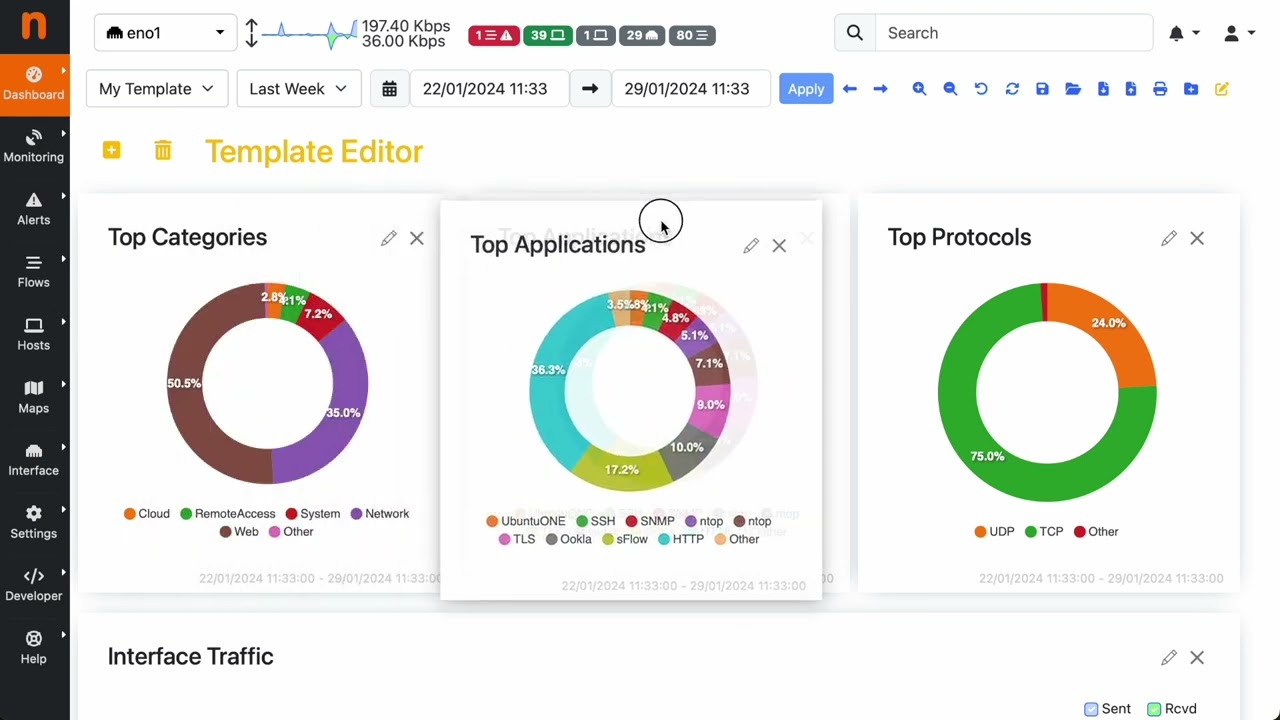1280x720 pixels.
Task: Toggle the RemoteAccess legend entry
Action: coord(227,514)
